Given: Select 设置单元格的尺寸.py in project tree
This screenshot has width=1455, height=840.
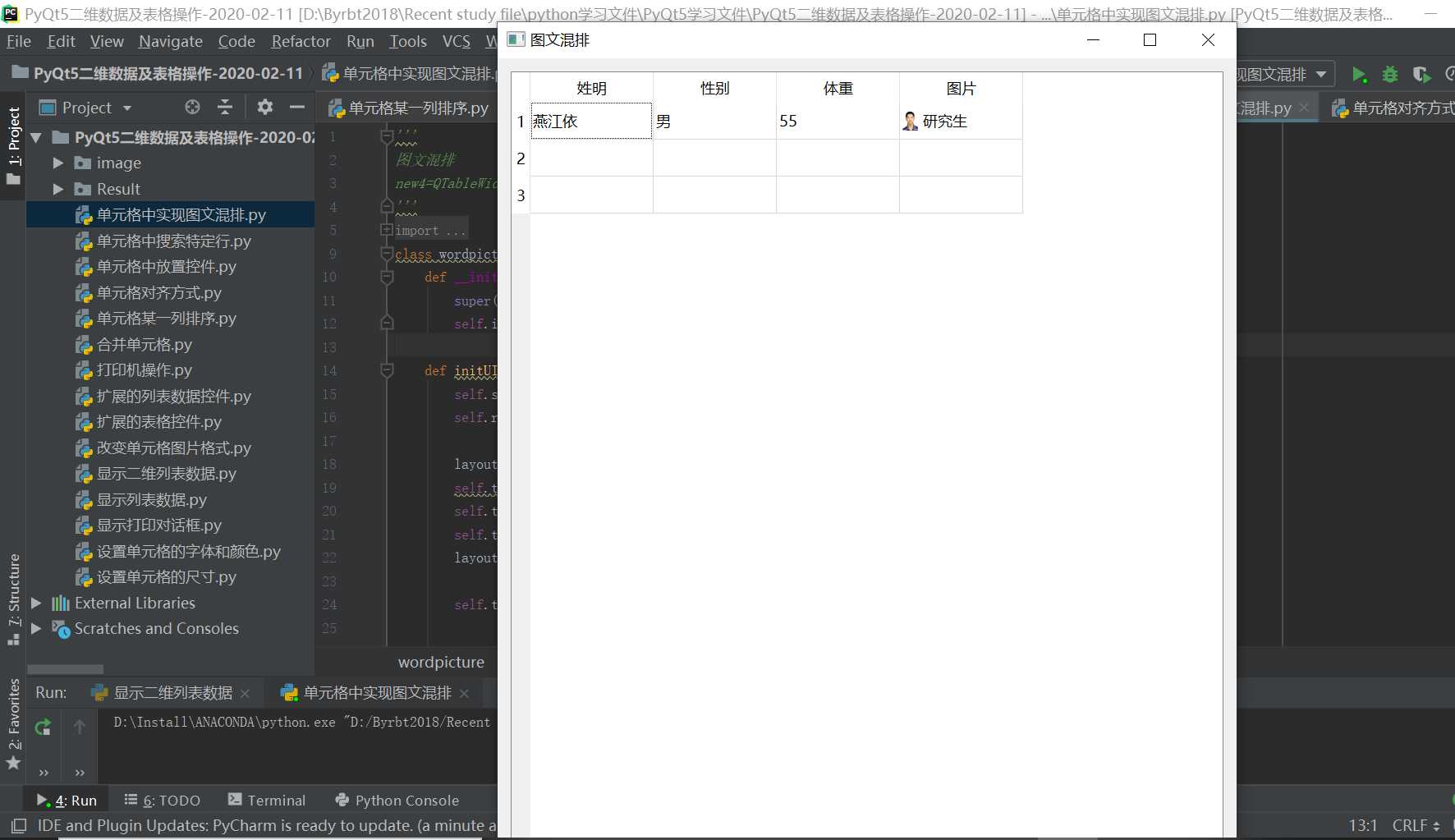Looking at the screenshot, I should [x=166, y=576].
